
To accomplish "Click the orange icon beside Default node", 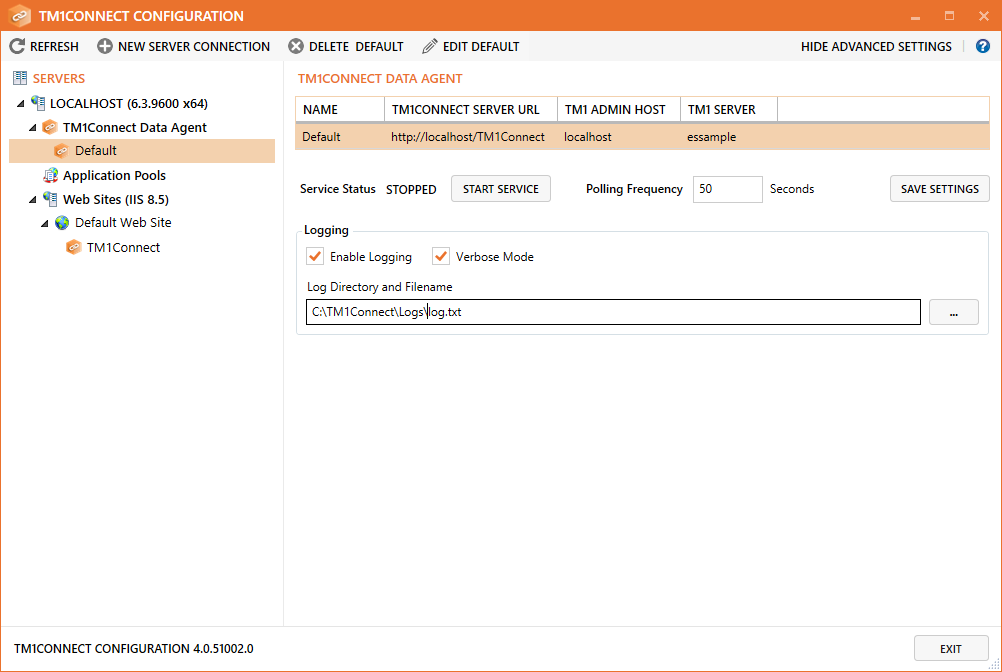I will (x=61, y=151).
